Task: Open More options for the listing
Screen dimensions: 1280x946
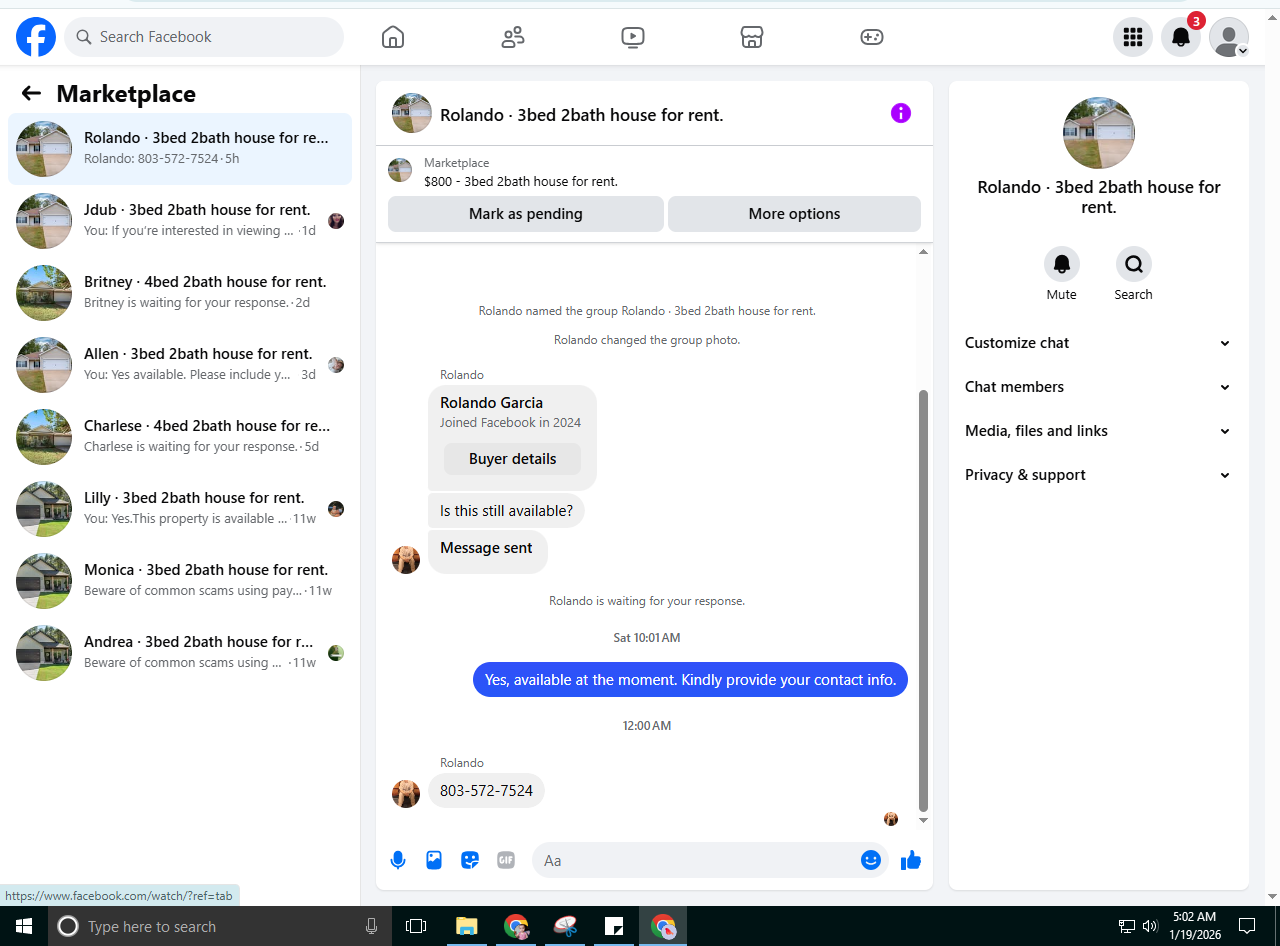Action: [x=794, y=214]
